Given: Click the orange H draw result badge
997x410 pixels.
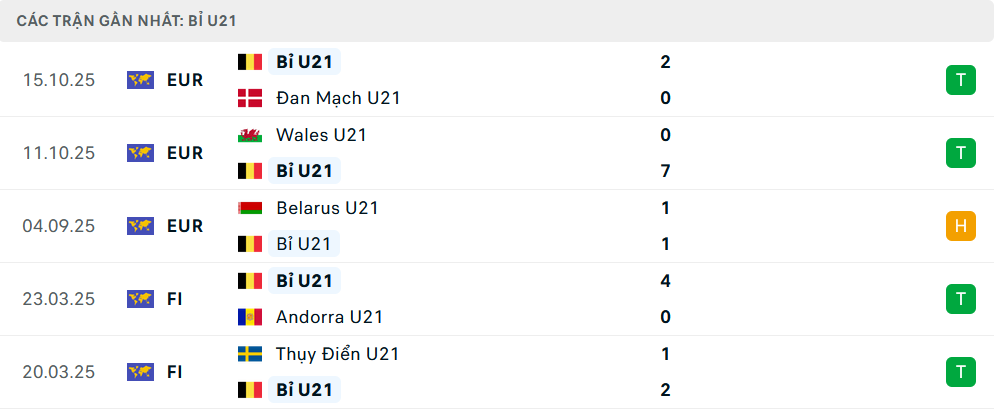Looking at the screenshot, I should pos(960,226).
